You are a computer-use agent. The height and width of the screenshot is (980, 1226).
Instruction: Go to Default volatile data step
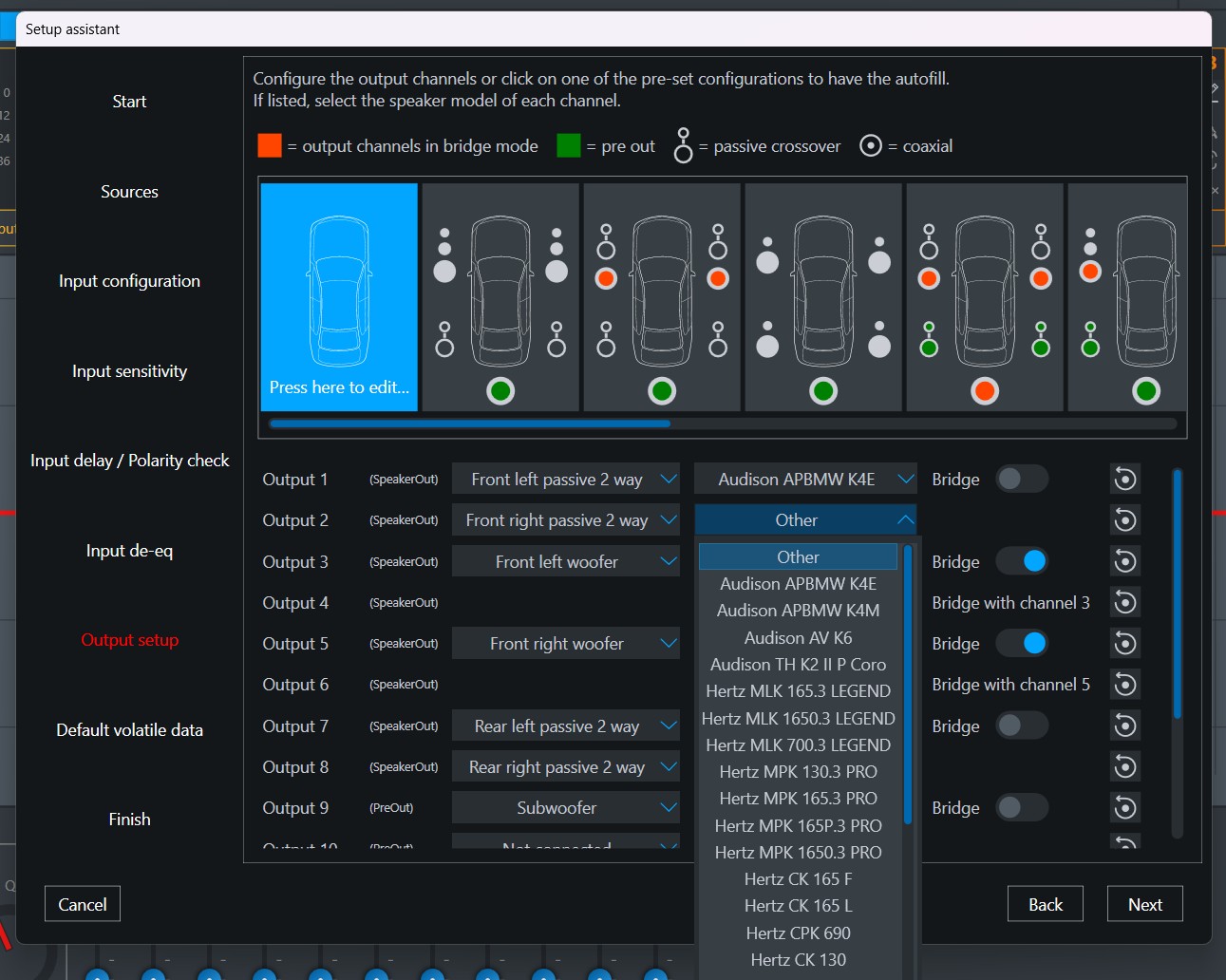click(x=129, y=729)
